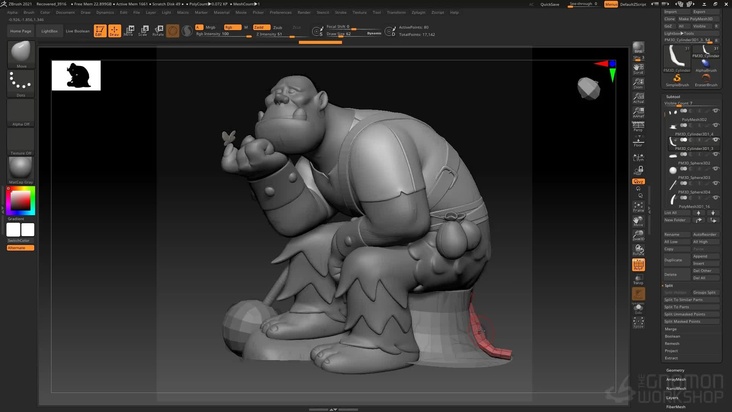Toggle the Zsub button
Viewport: 732px width, 412px height.
coord(278,27)
